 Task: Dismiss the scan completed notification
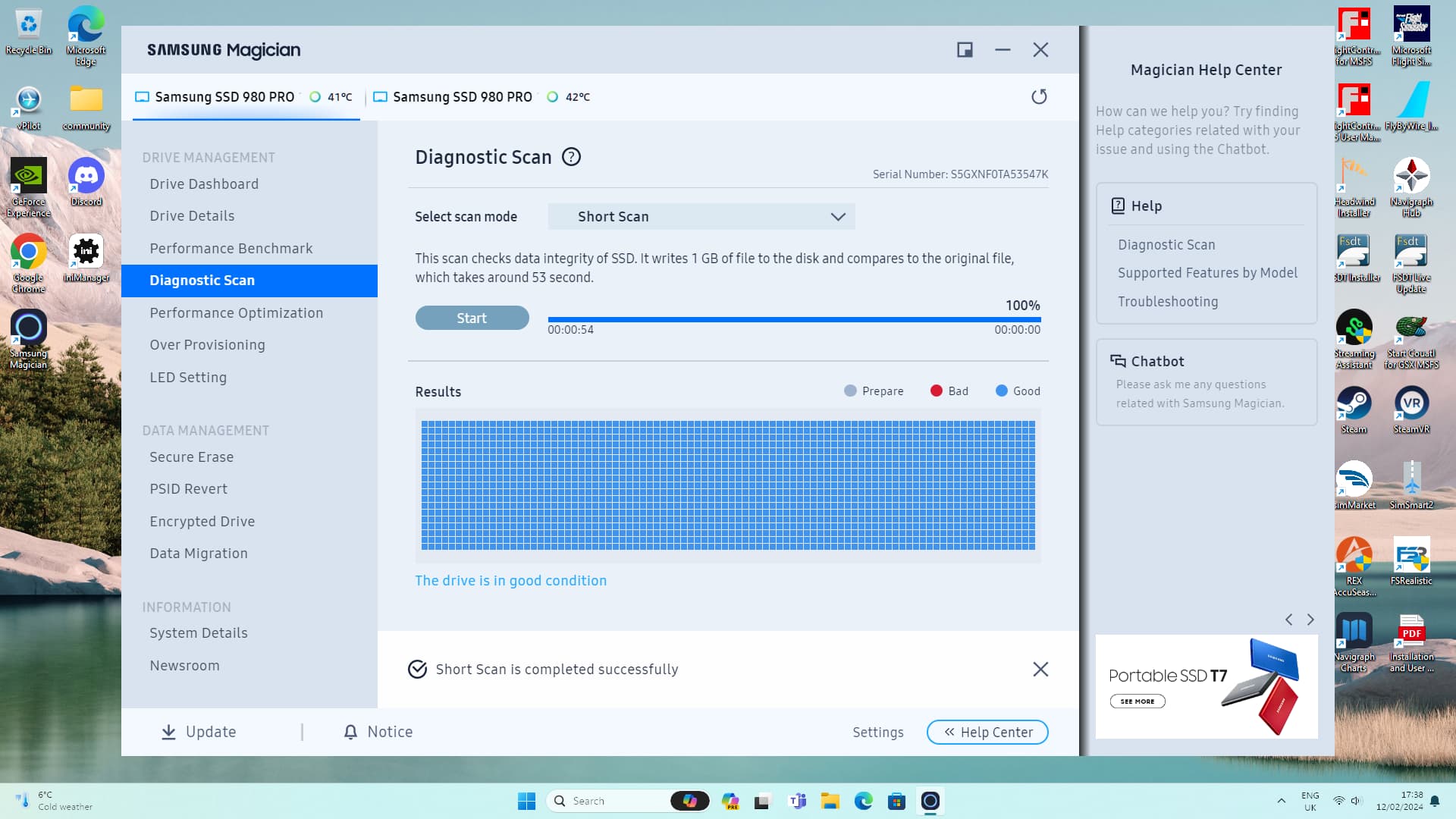1040,669
